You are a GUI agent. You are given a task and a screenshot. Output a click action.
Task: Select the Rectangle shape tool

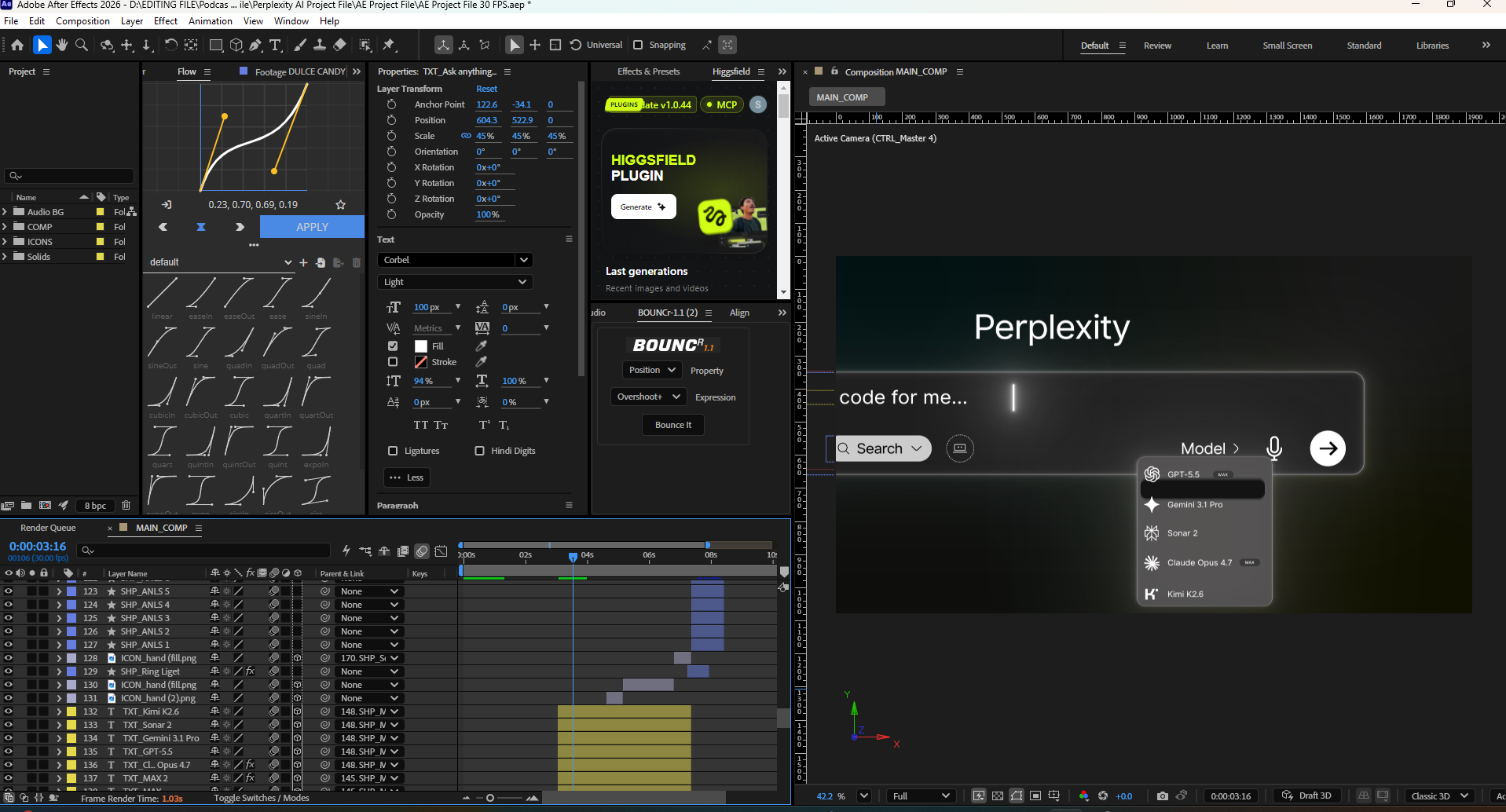[216, 45]
